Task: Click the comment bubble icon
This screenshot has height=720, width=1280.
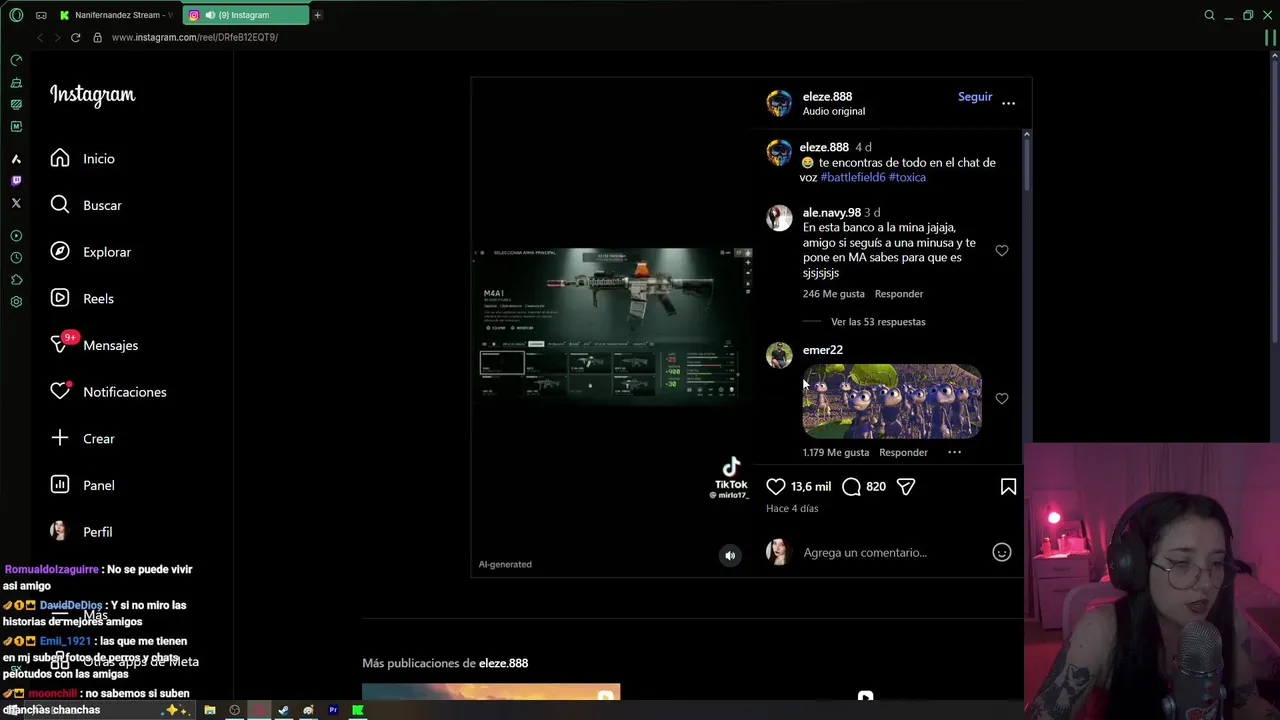Action: click(x=851, y=486)
